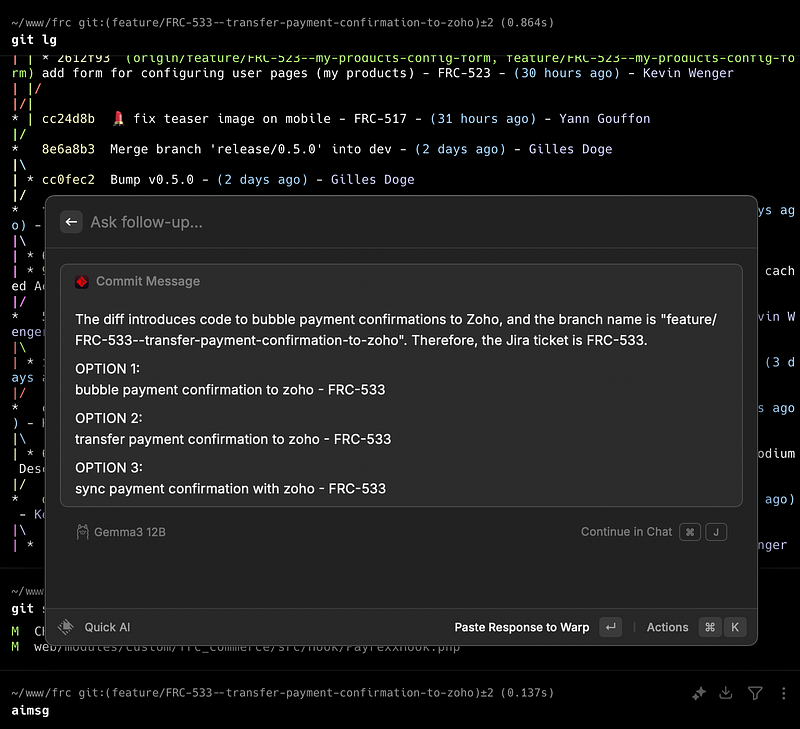Click the diff explanation paragraph
The width and height of the screenshot is (800, 729).
396,330
